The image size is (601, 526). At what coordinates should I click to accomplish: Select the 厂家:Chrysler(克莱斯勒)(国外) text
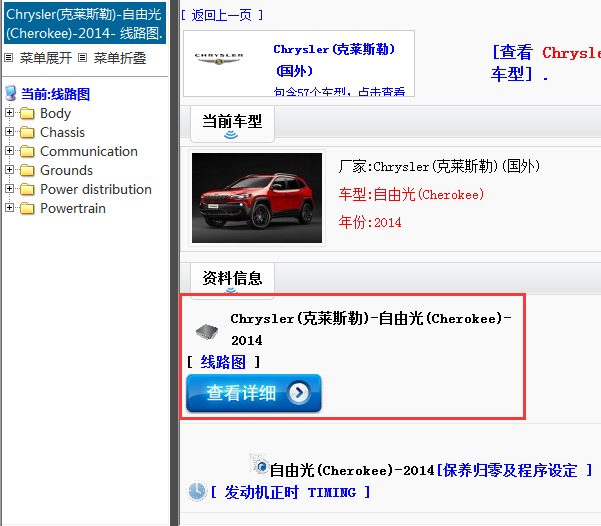click(439, 166)
